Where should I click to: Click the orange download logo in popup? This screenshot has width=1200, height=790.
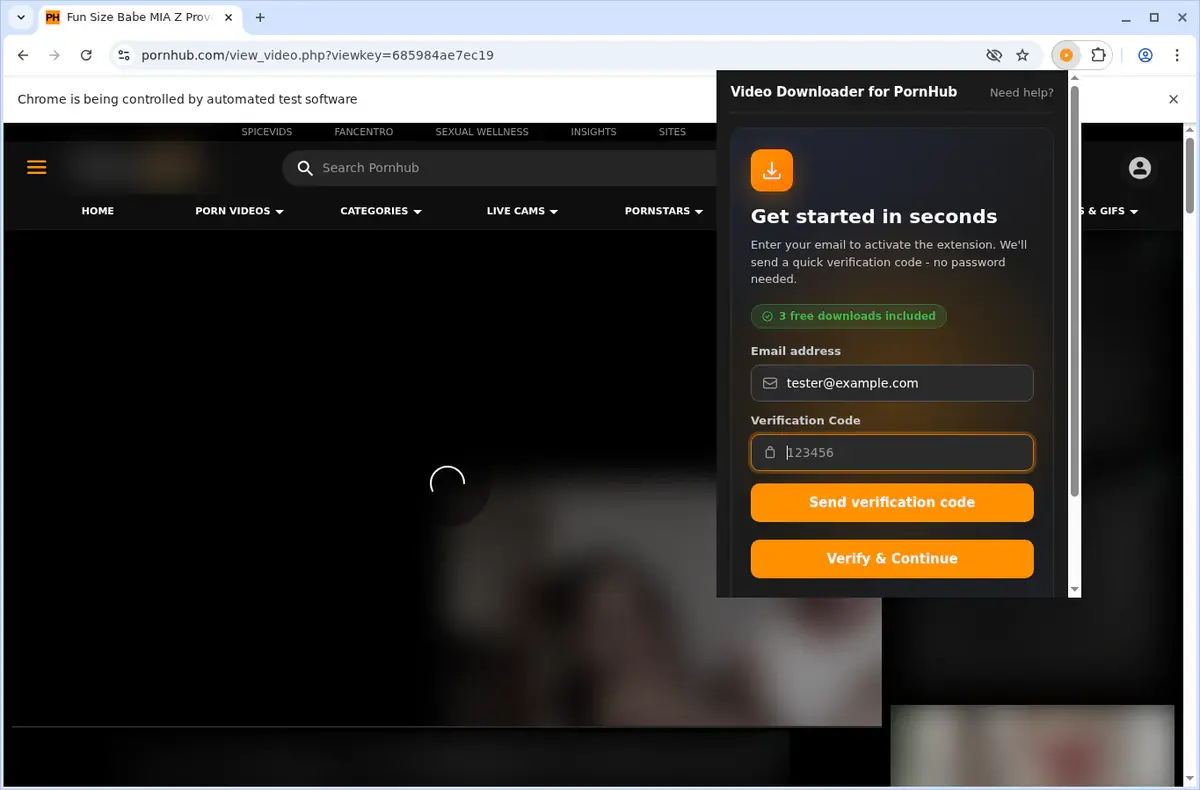tap(772, 170)
